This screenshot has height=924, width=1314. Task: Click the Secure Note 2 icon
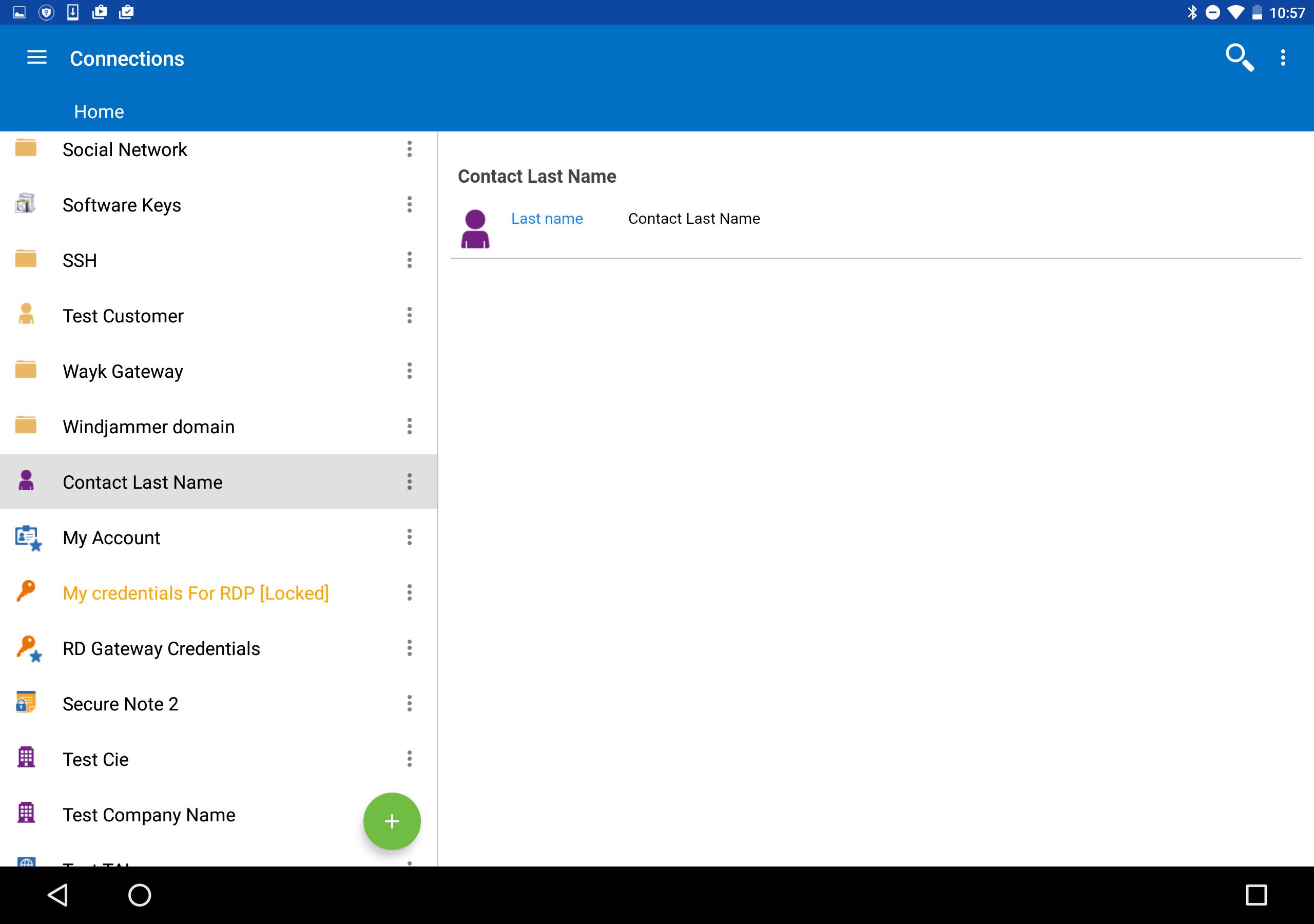(26, 702)
